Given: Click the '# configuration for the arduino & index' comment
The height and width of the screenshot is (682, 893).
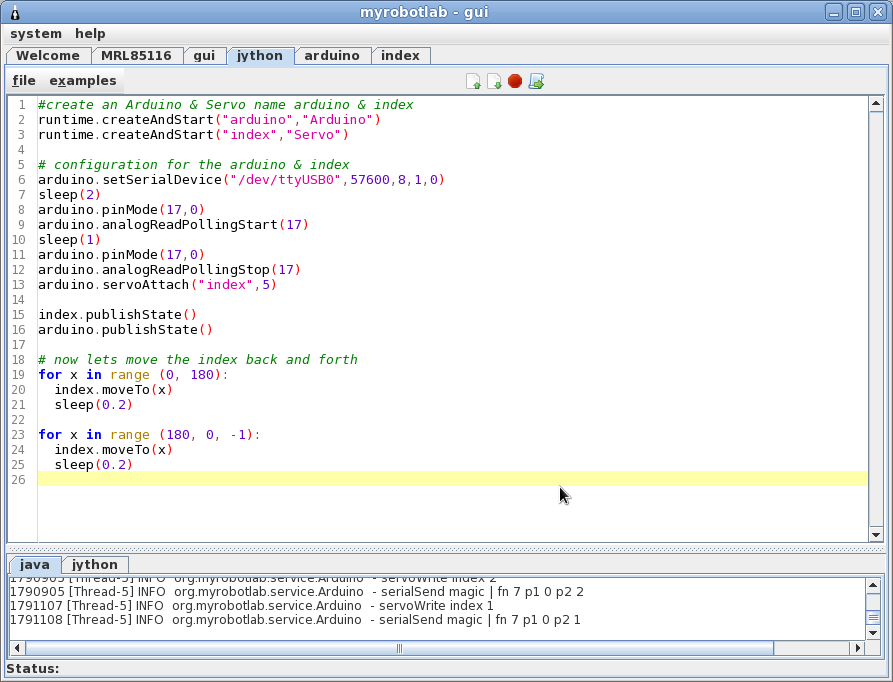Looking at the screenshot, I should [194, 165].
